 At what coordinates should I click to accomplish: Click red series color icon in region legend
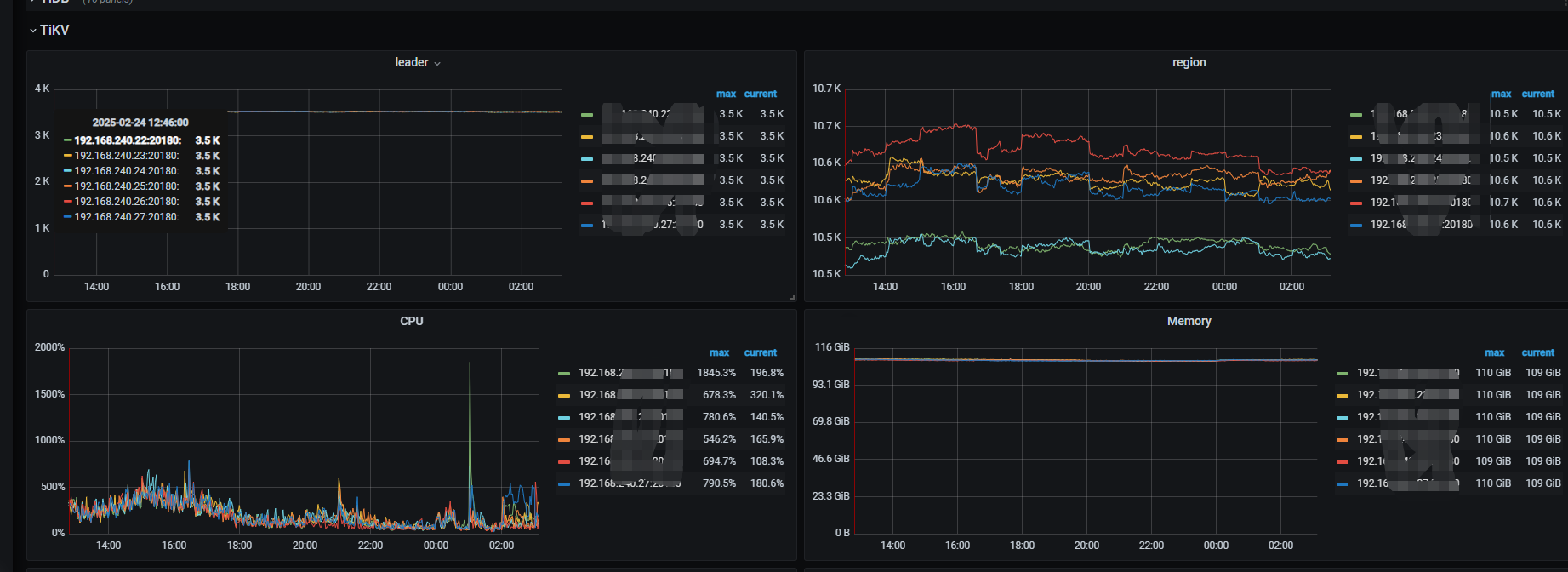coord(1355,203)
